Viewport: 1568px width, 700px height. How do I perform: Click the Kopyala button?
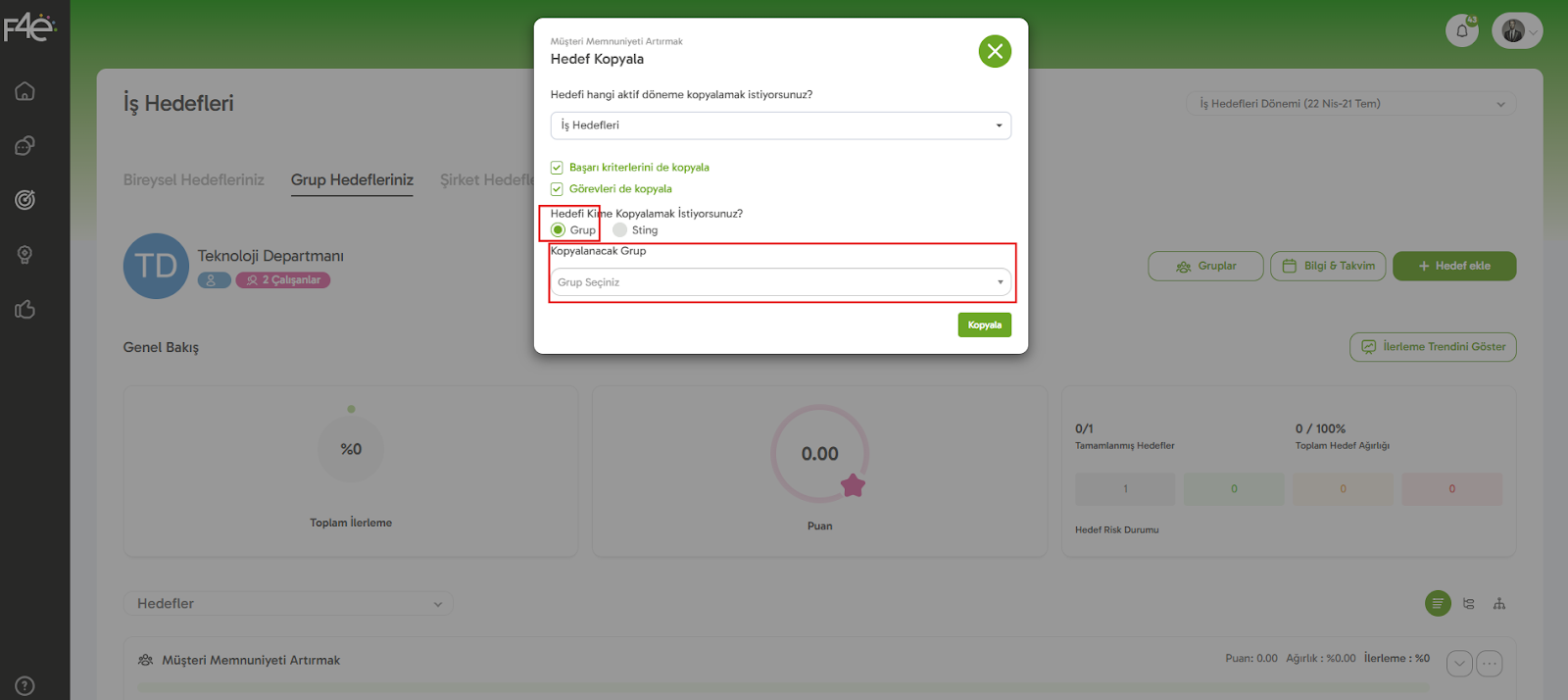tap(984, 325)
